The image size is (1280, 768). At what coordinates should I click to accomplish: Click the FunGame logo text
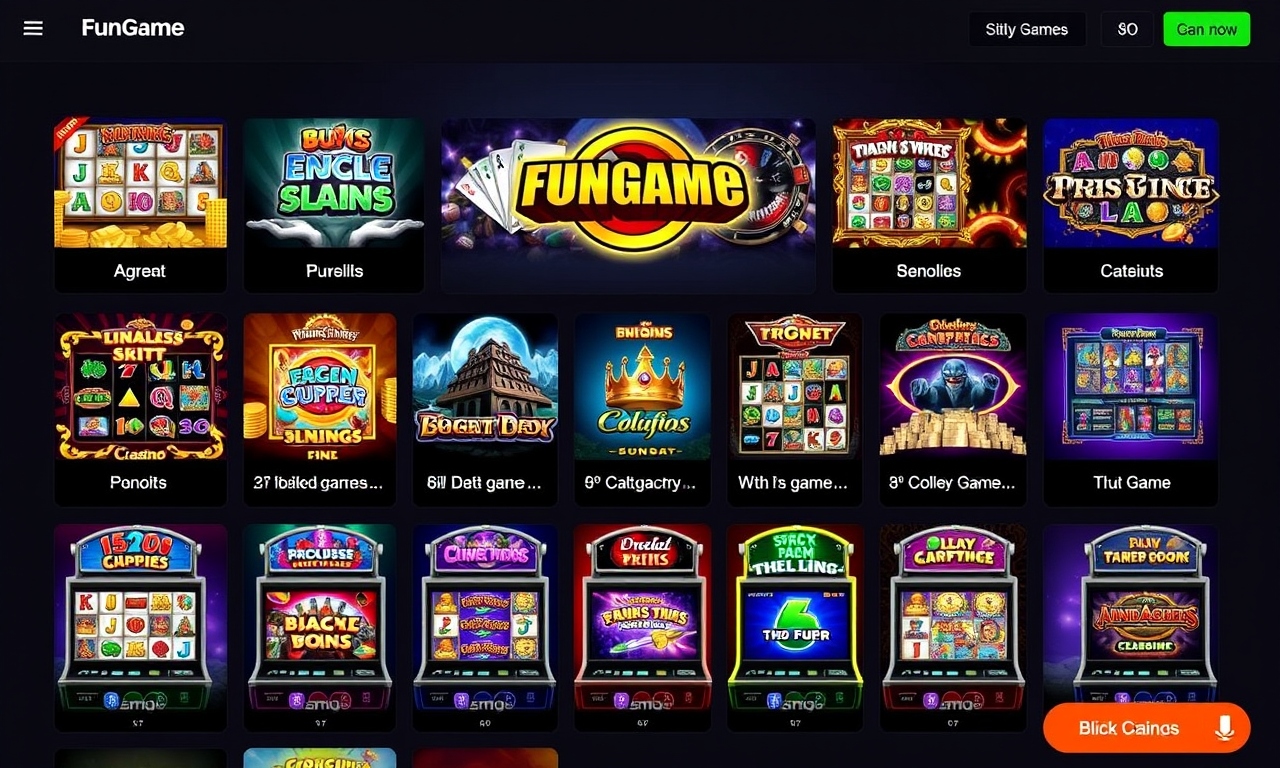133,28
